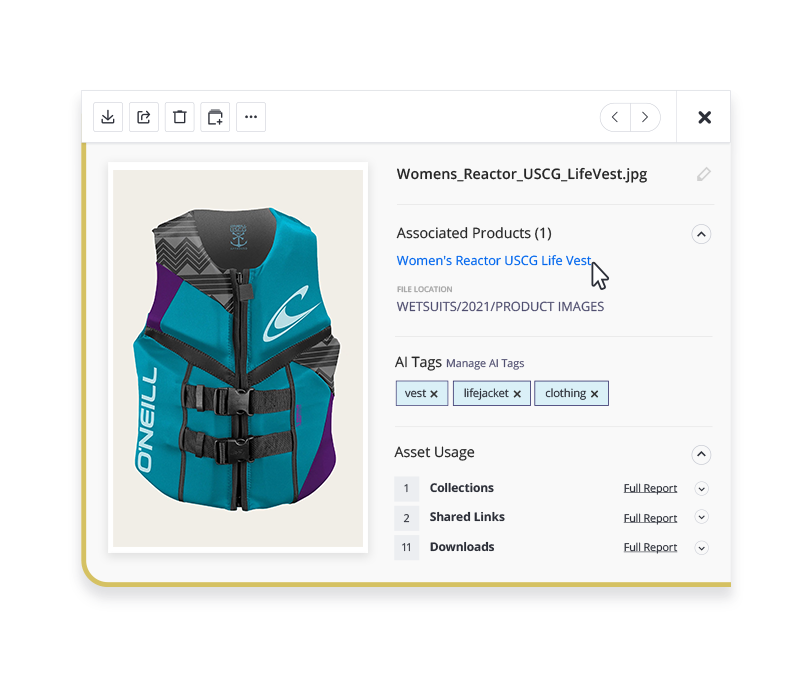Viewport: 800px width, 686px height.
Task: Click the Associated Products (1) heading
Action: [x=474, y=233]
